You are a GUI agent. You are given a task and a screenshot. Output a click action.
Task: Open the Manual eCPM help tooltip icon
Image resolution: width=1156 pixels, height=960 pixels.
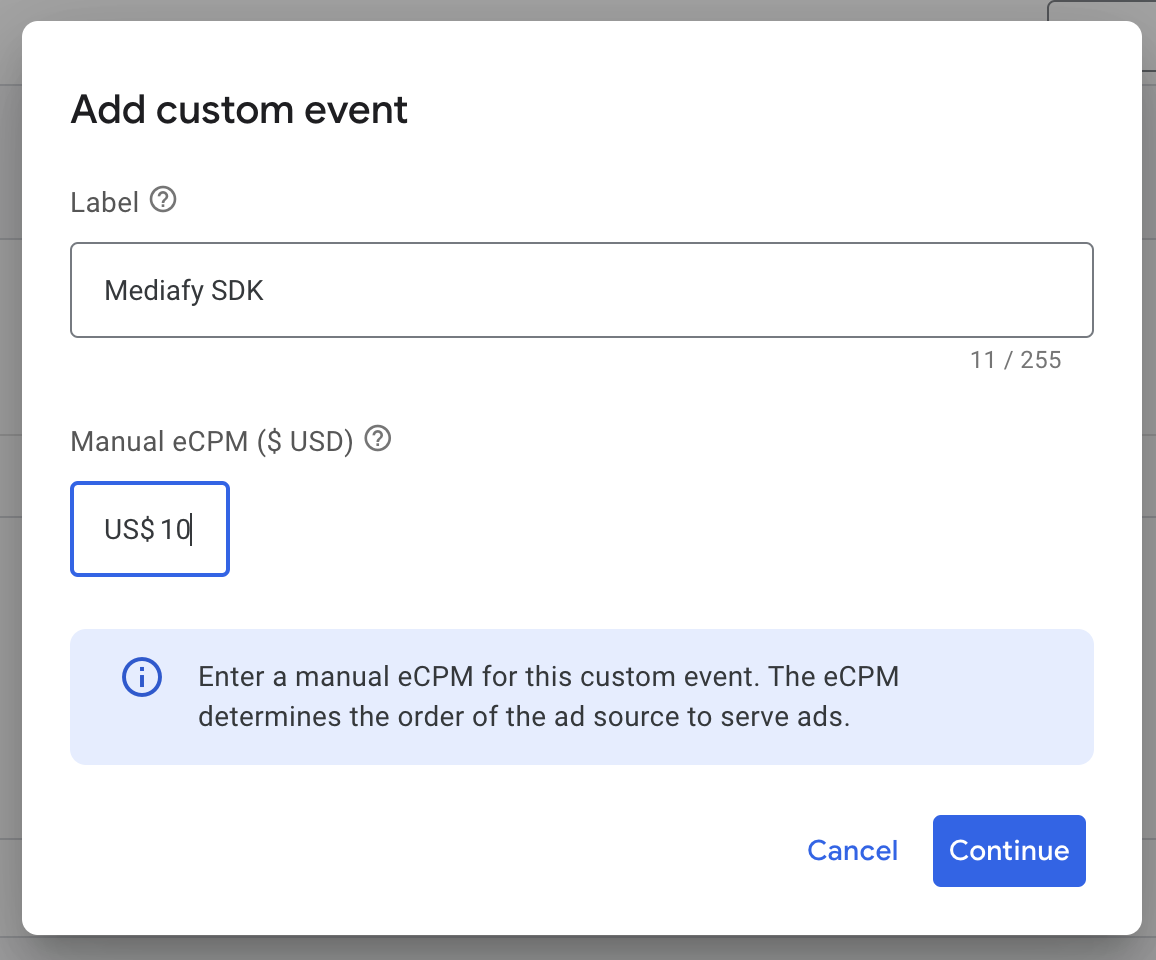[x=377, y=439]
